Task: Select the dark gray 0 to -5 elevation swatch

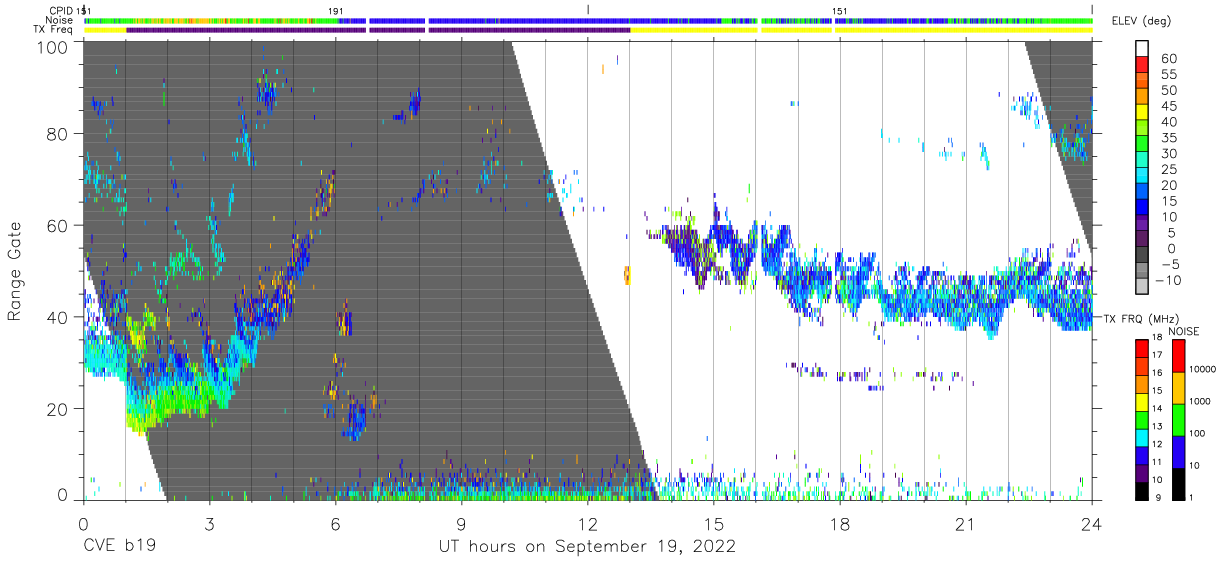Action: (x=1141, y=256)
